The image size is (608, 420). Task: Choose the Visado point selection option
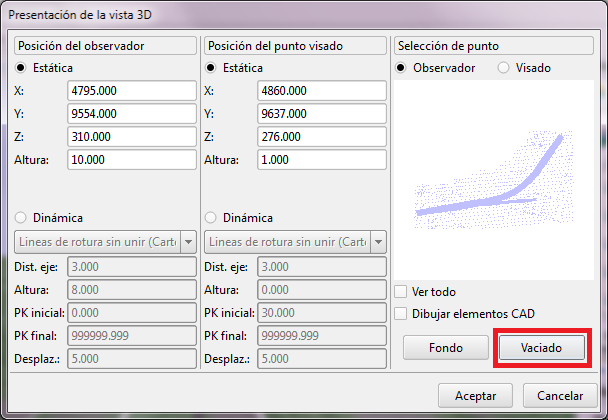click(503, 68)
